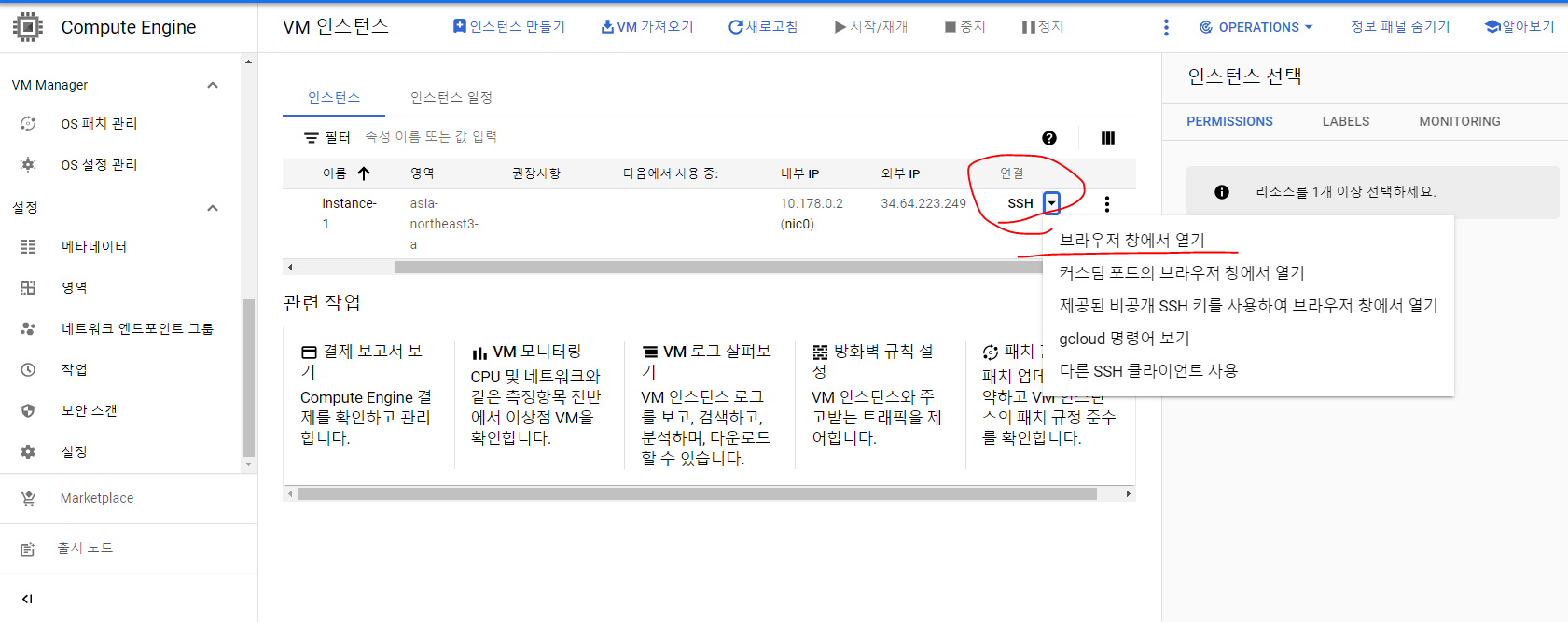
Task: Open OPERATIONS dropdown menu
Action: click(1256, 27)
